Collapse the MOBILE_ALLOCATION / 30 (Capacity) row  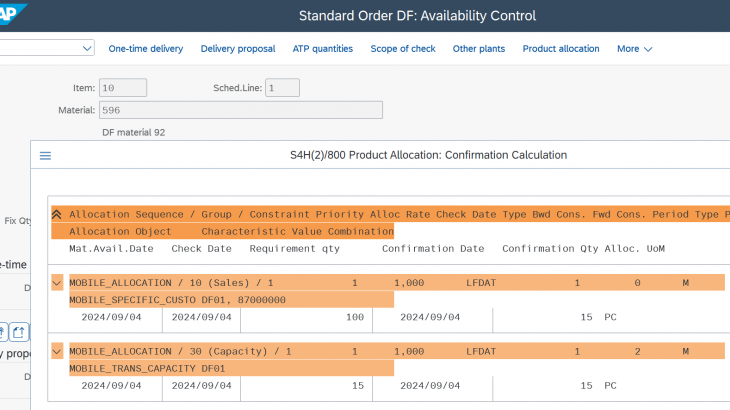(x=57, y=351)
